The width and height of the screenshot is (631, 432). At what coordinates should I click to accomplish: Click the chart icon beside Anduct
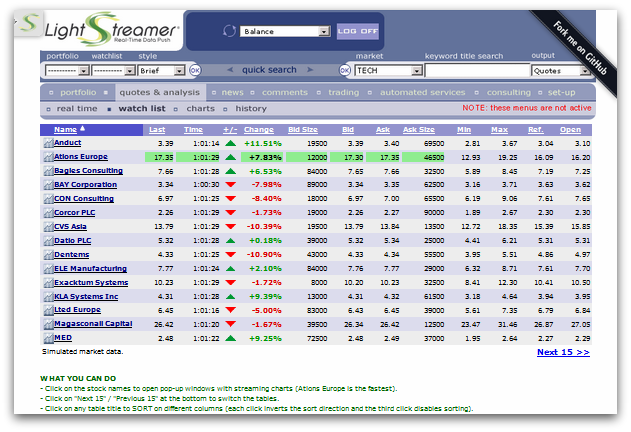pos(48,143)
